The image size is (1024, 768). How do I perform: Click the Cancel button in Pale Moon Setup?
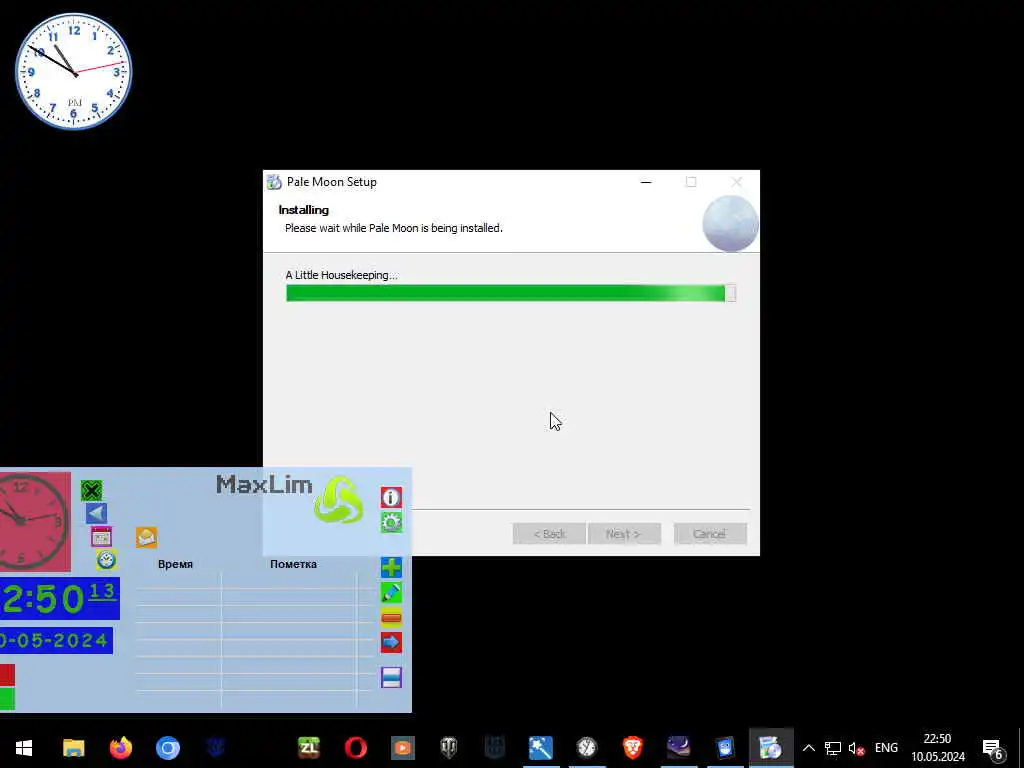point(710,534)
